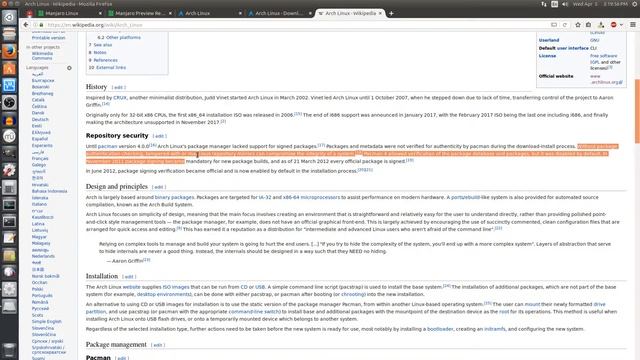
Task: Open the portsbuild link
Action: point(465,197)
